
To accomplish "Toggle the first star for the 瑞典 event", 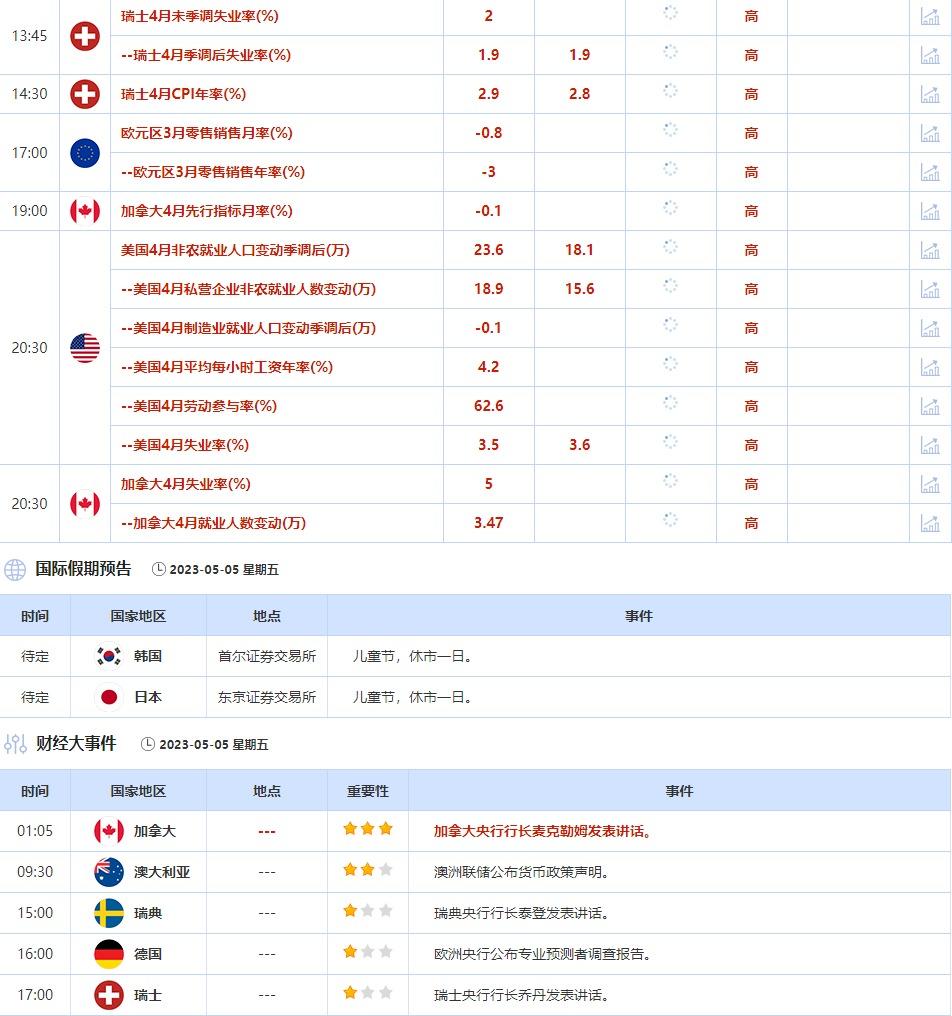I will click(348, 912).
